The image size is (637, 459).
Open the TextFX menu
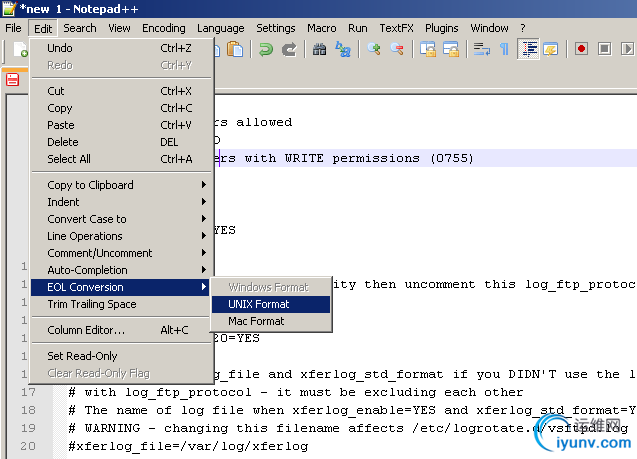tap(396, 28)
